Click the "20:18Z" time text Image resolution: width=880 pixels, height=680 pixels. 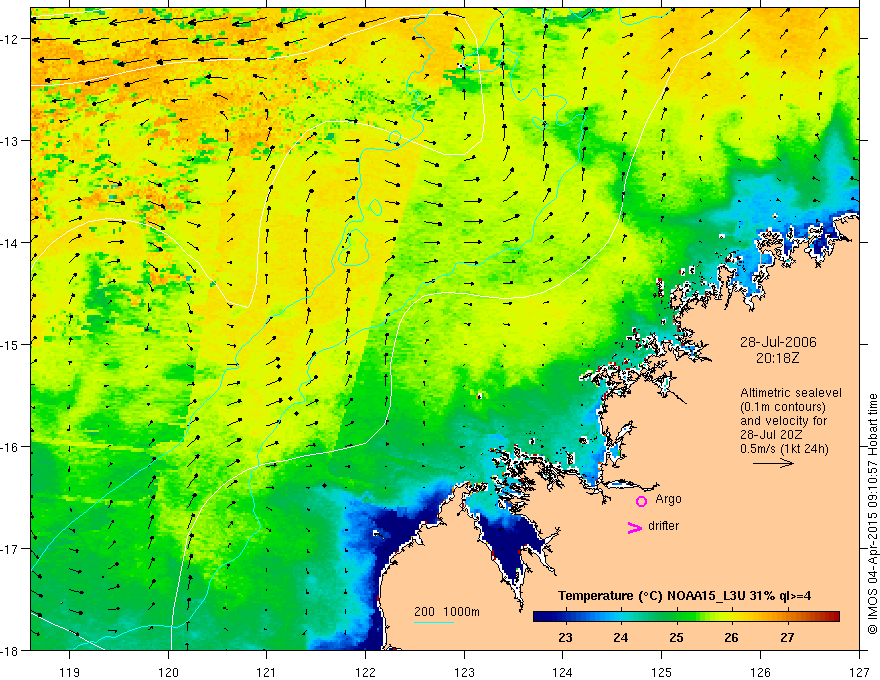click(777, 357)
